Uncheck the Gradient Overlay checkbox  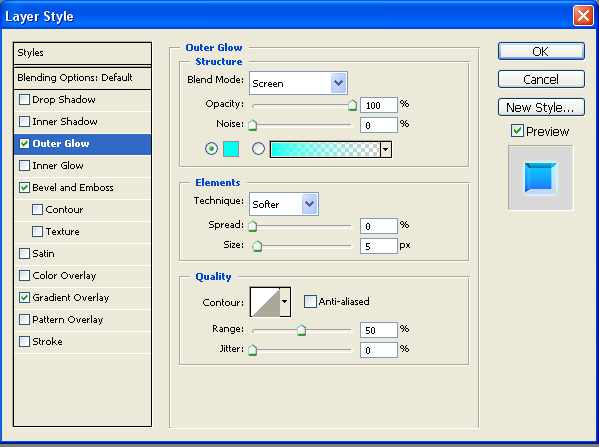click(24, 298)
